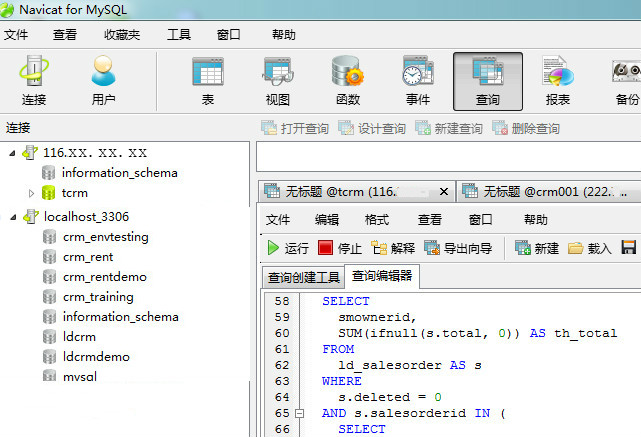Open query editor 窗口 menu
This screenshot has width=641, height=437.
[x=480, y=220]
